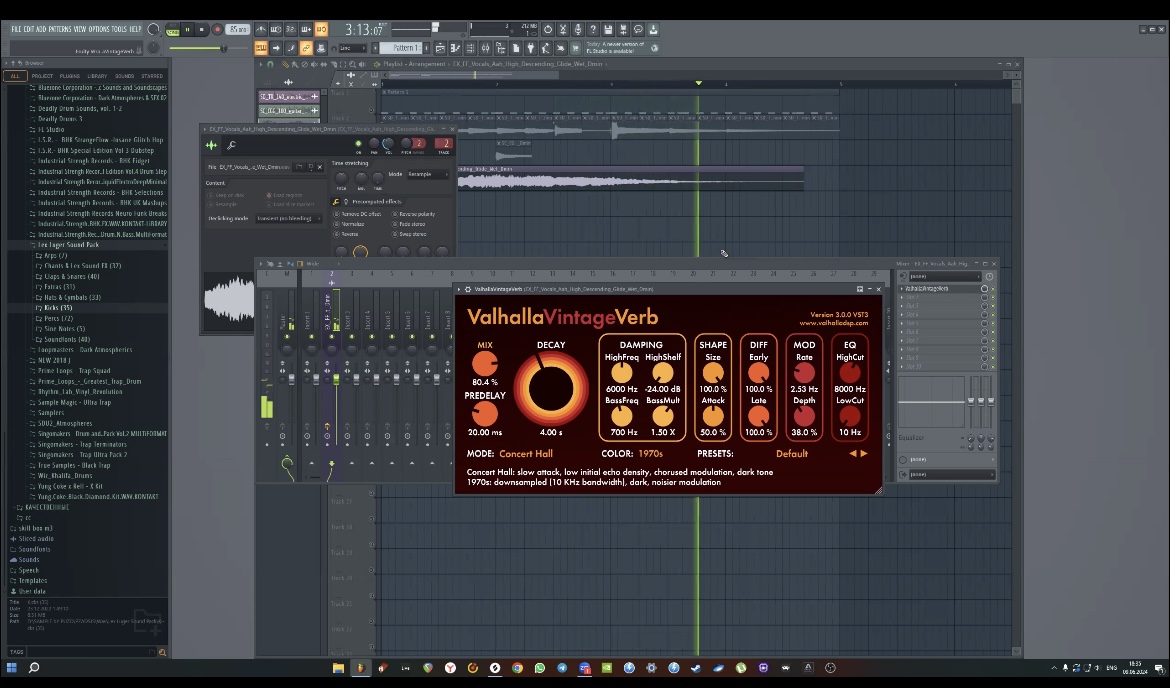Screen dimensions: 1170x688
Task: Click the save project floppy icon
Action: [607, 29]
